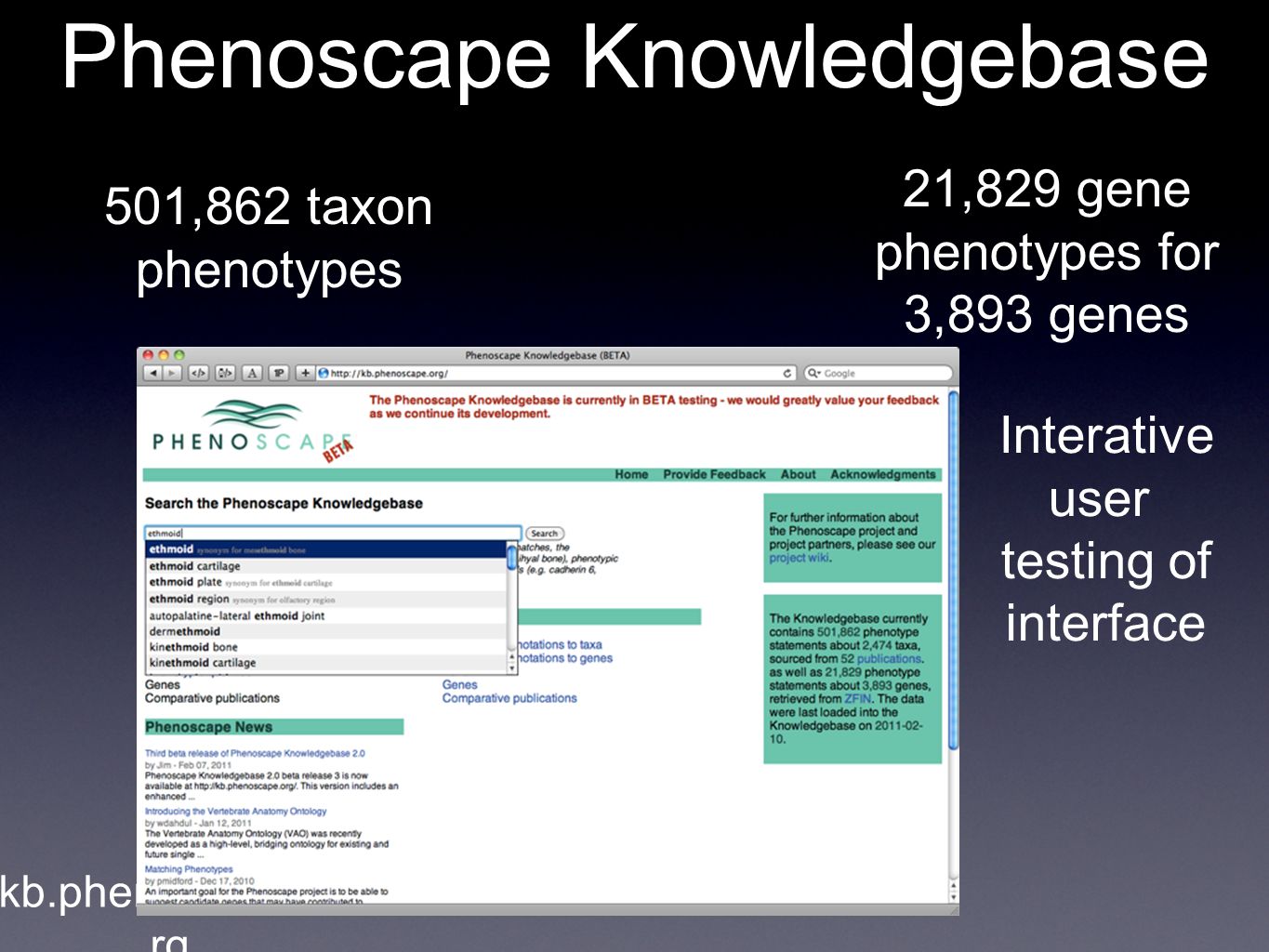Viewport: 1269px width, 952px height.
Task: Click the 'Interative user testing of interface' text
Action: coord(1106,529)
